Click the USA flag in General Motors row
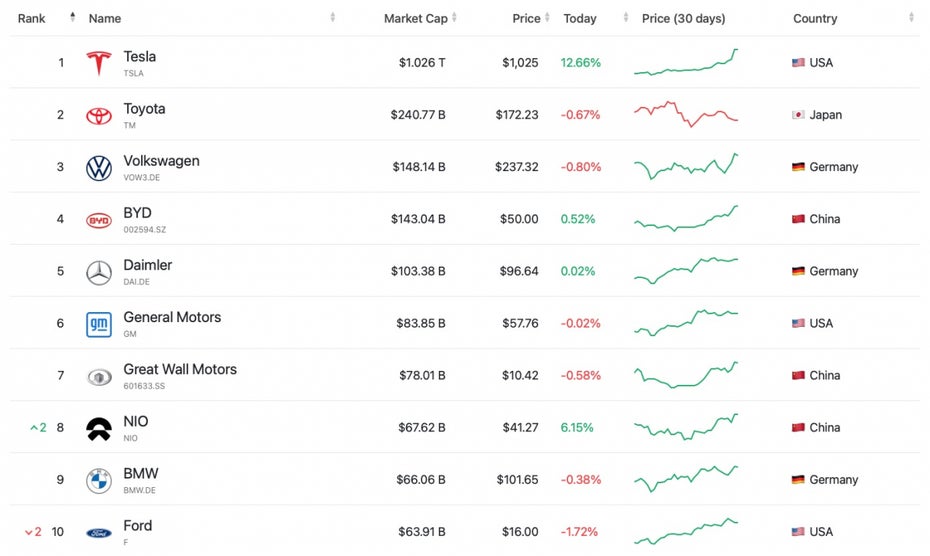930x556 pixels. tap(798, 323)
